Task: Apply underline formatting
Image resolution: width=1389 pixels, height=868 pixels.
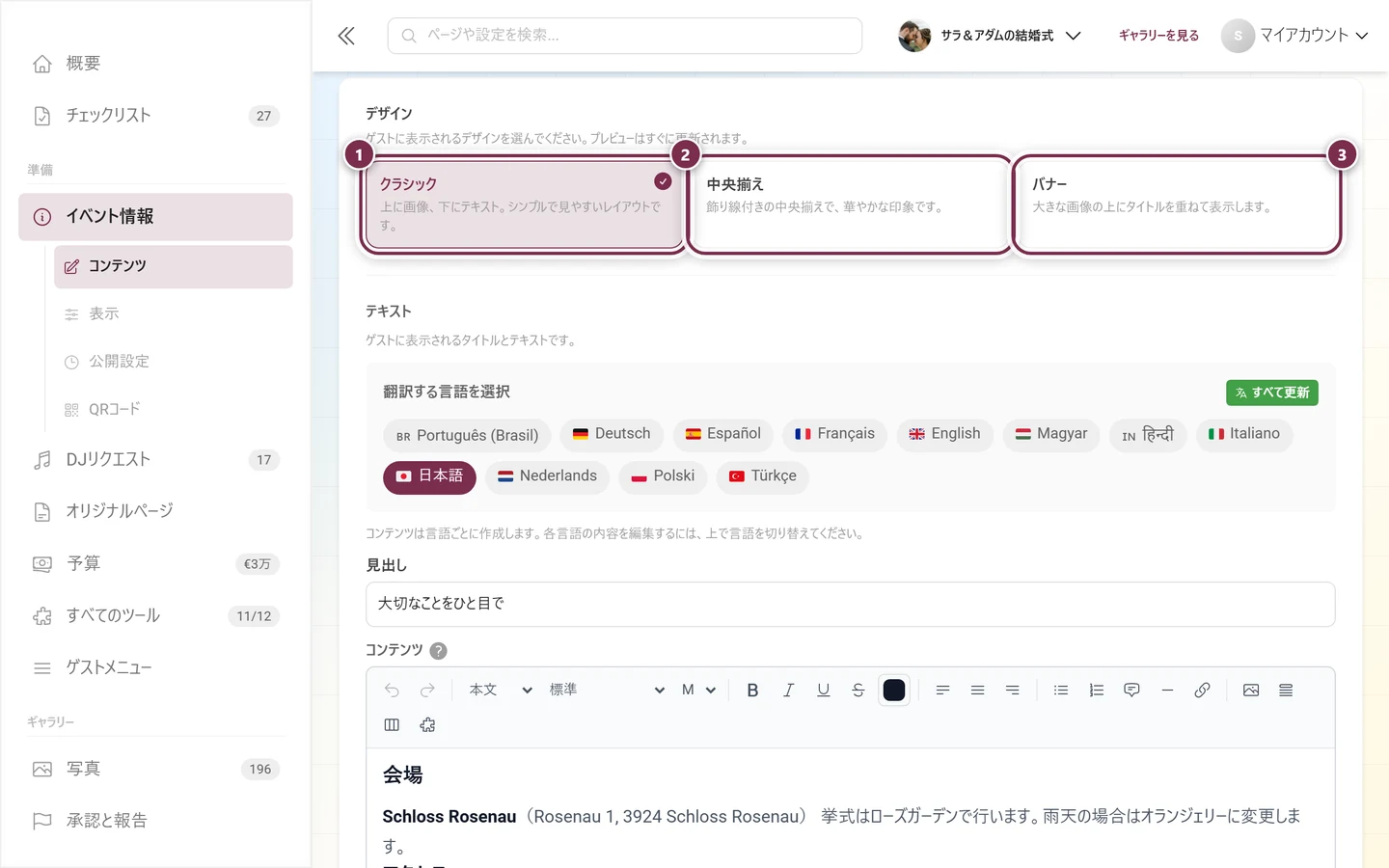Action: 823,690
